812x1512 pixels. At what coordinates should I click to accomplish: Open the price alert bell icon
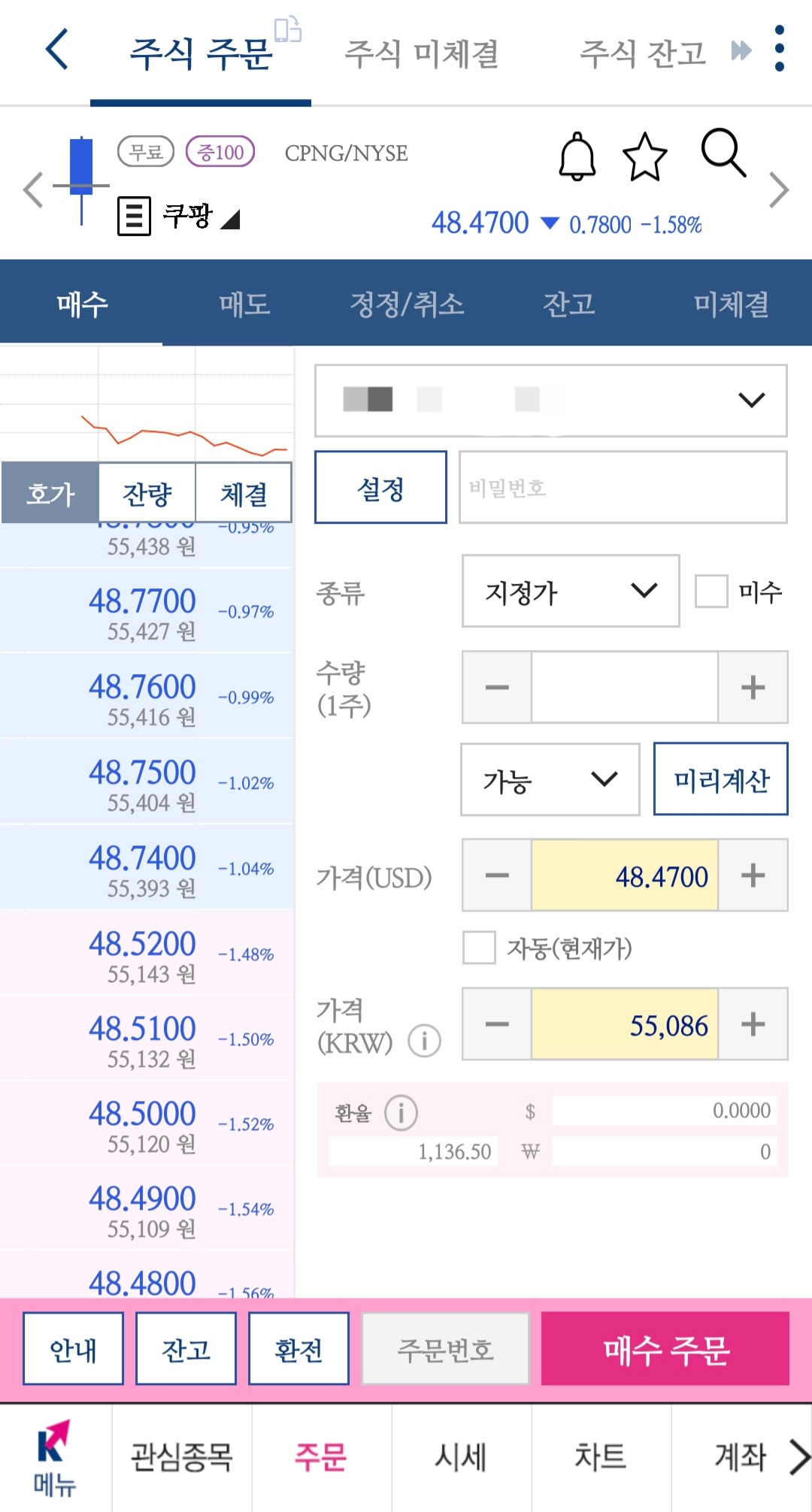click(577, 156)
